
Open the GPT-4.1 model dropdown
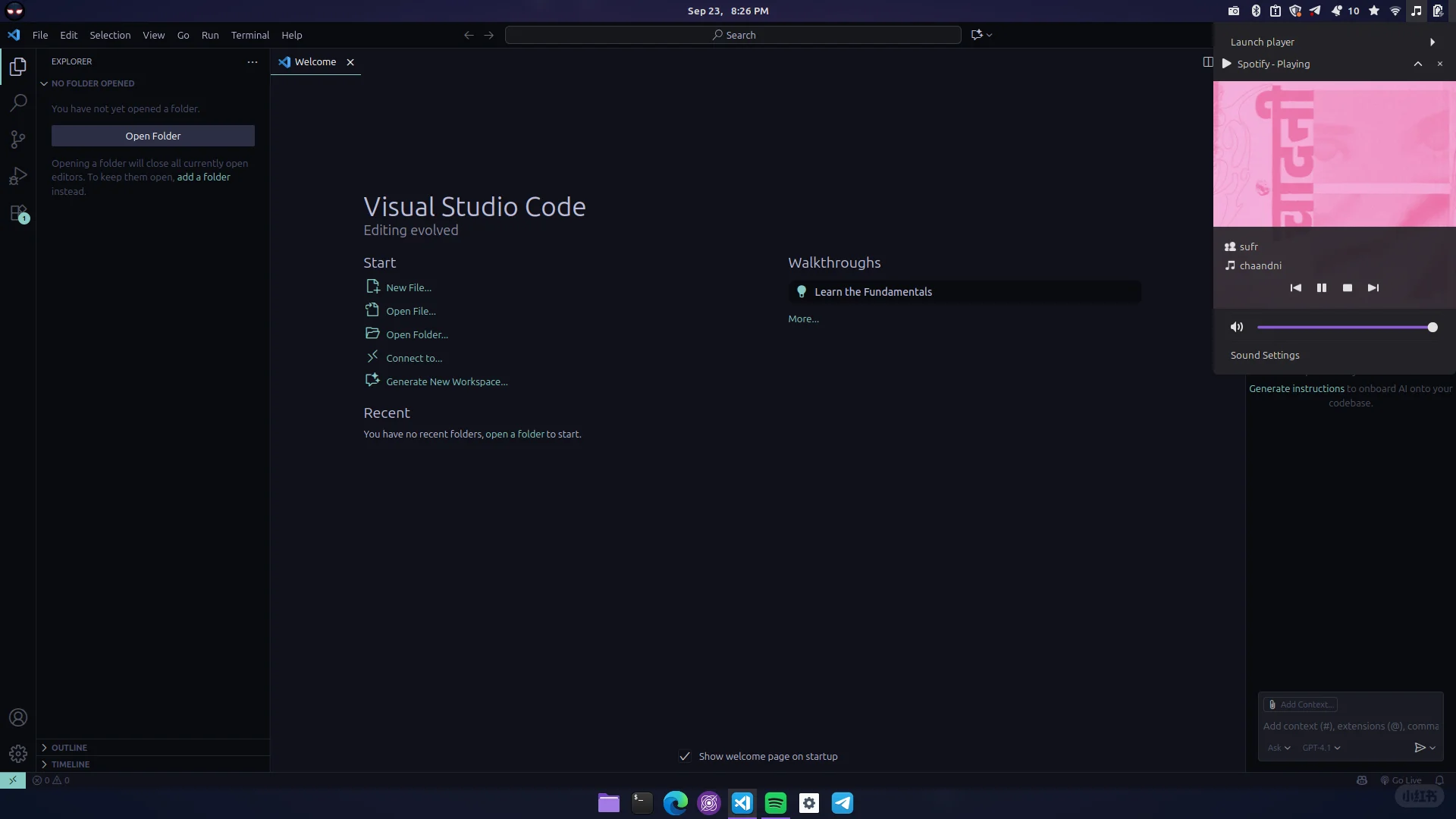click(x=1321, y=748)
